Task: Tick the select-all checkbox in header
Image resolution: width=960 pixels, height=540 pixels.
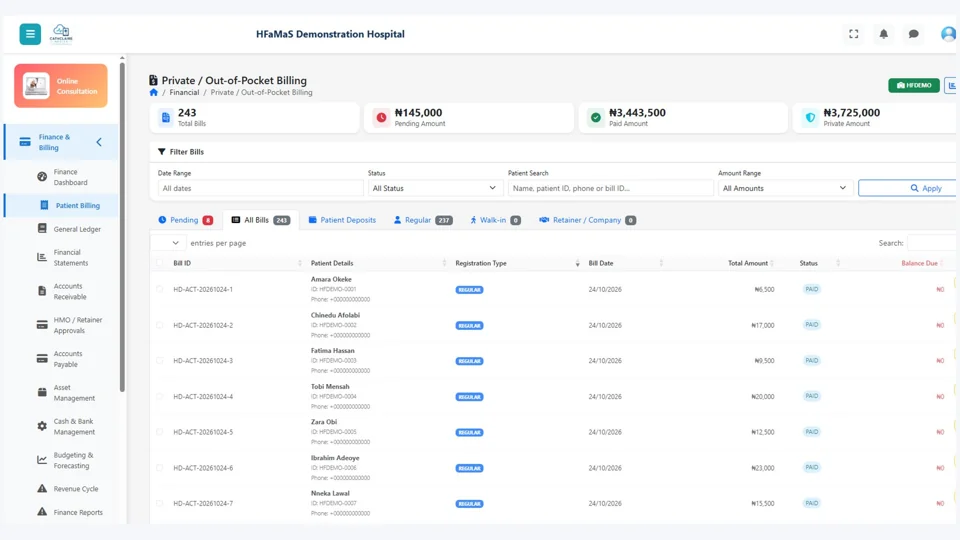Action: [x=160, y=263]
